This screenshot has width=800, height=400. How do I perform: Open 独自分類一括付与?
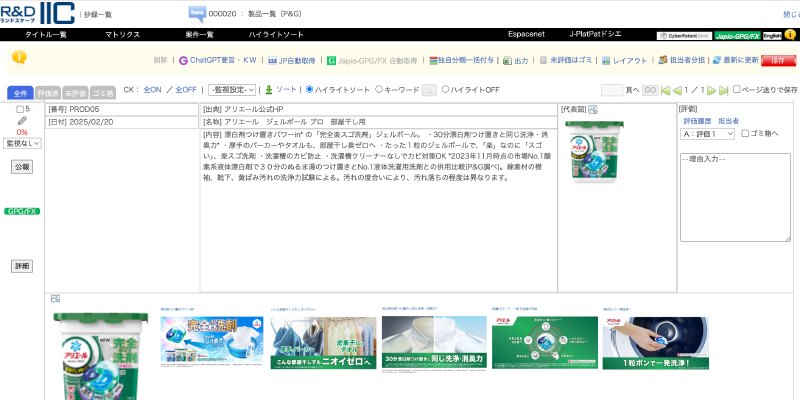[462, 60]
